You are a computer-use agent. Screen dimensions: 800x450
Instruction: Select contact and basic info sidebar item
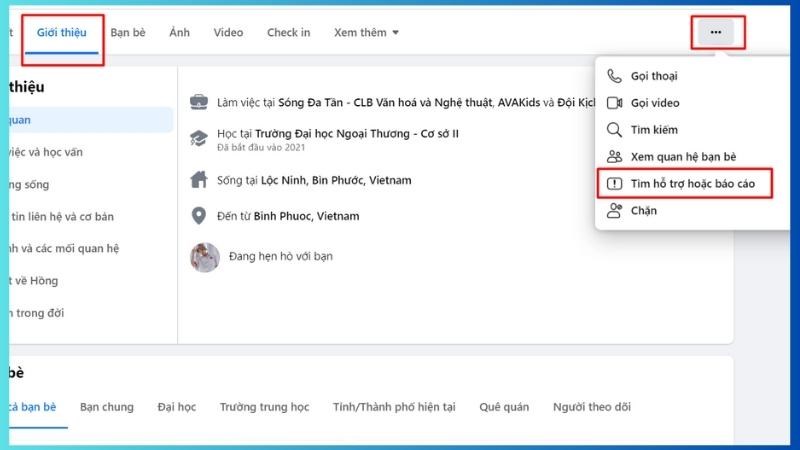tap(62, 216)
